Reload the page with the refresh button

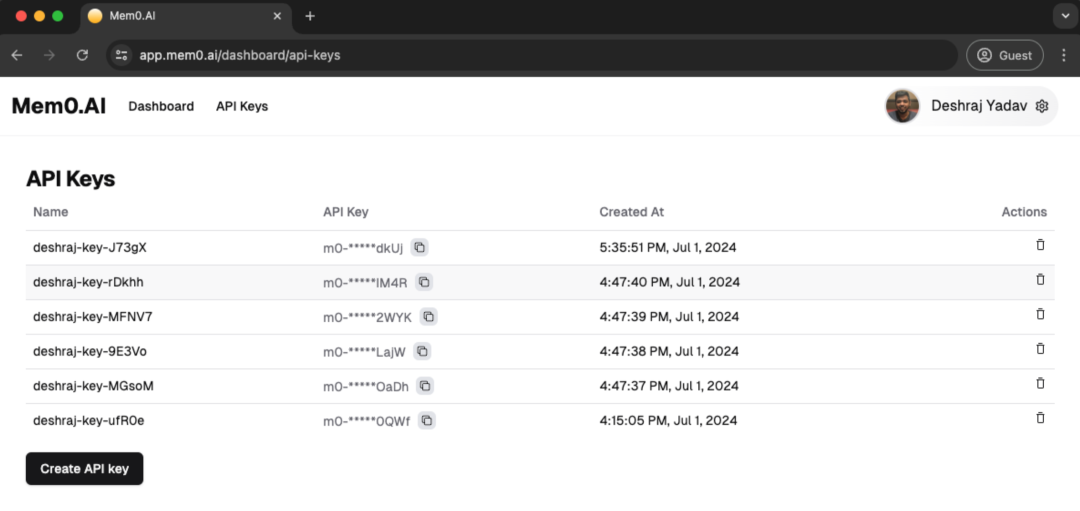(82, 55)
